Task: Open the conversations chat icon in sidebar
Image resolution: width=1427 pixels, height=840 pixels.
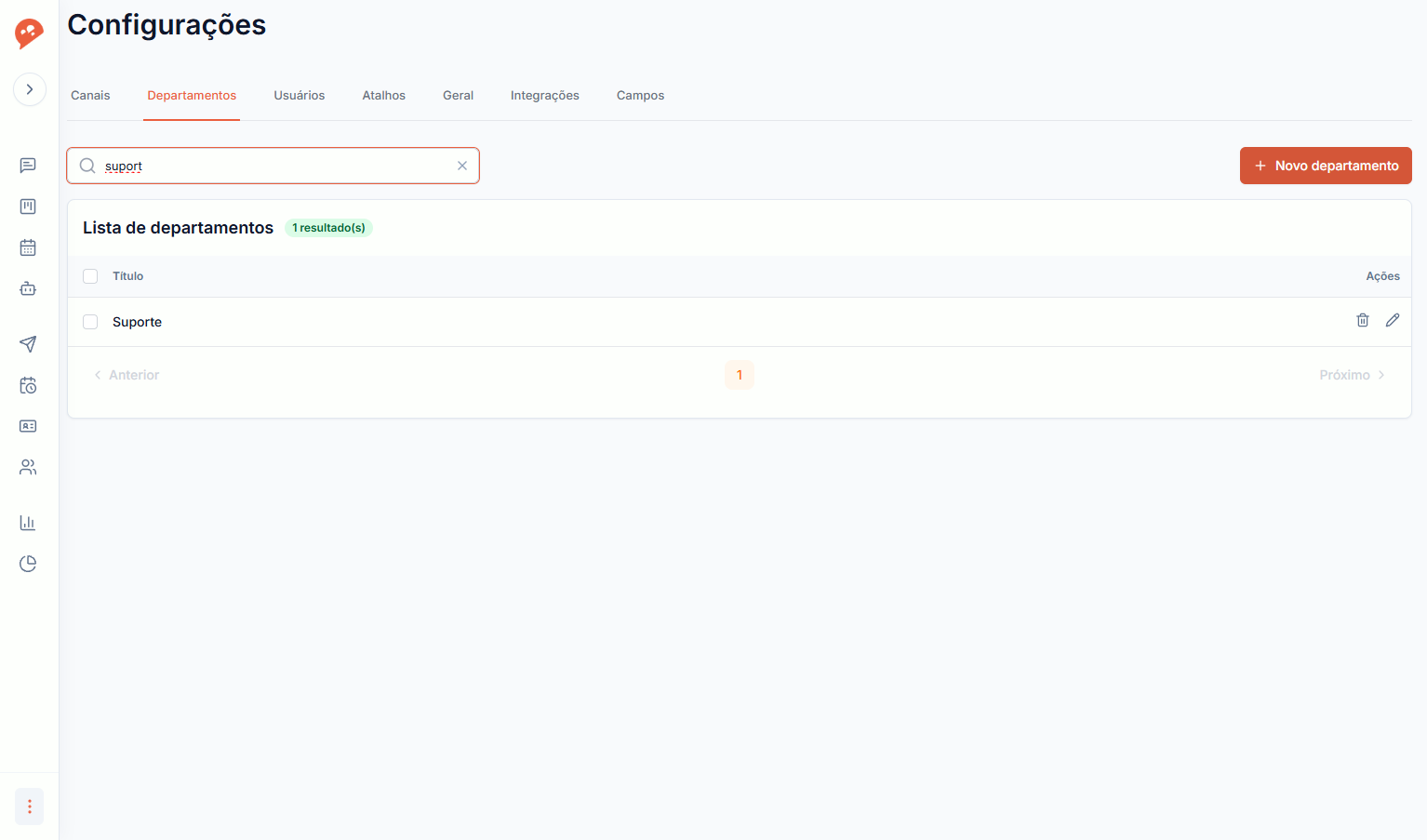Action: point(28,166)
